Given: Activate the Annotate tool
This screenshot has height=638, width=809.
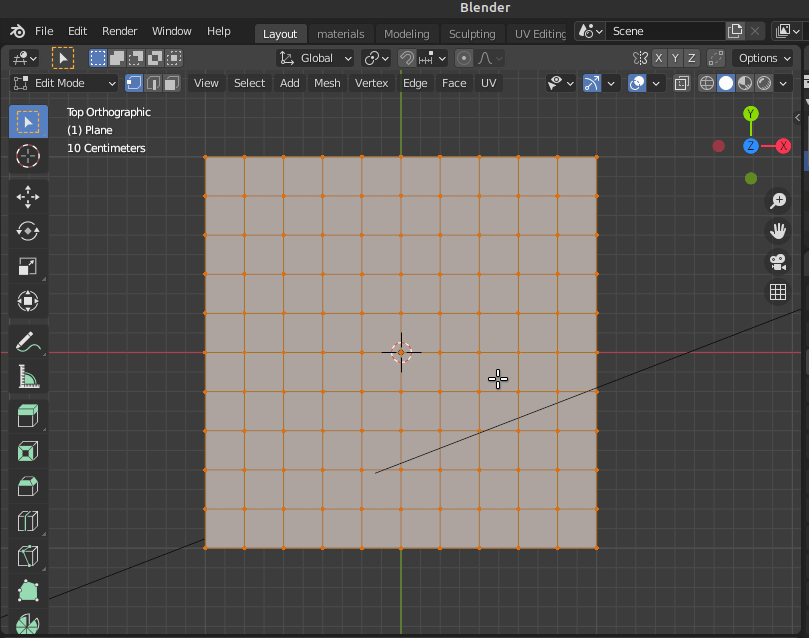Looking at the screenshot, I should pos(28,341).
